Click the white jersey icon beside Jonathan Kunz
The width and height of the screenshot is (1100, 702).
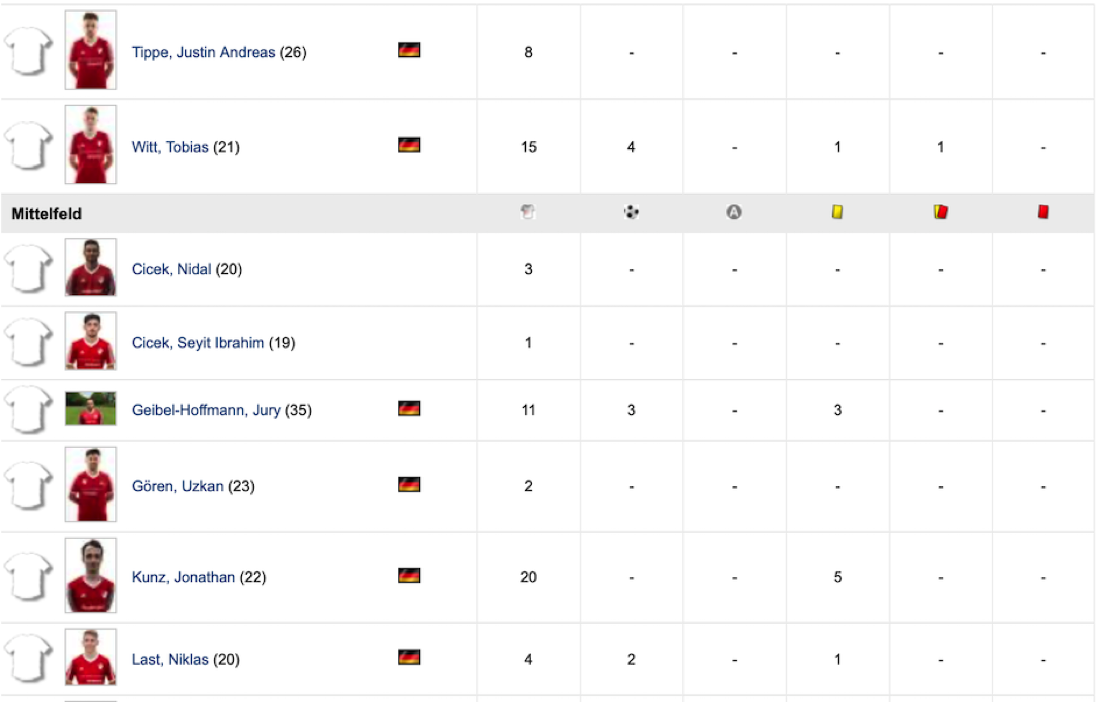point(29,577)
